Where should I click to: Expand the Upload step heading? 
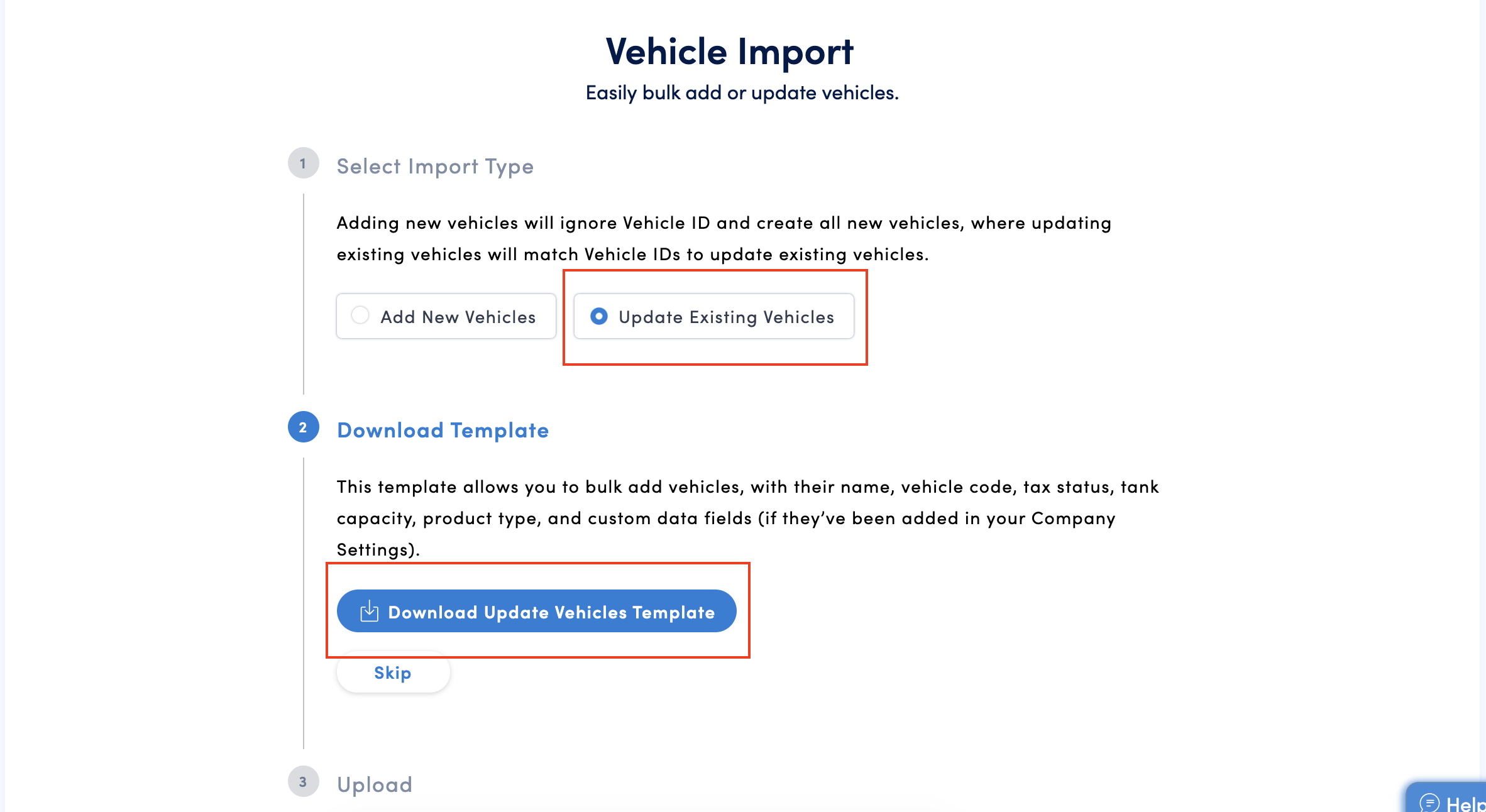pyautogui.click(x=375, y=785)
